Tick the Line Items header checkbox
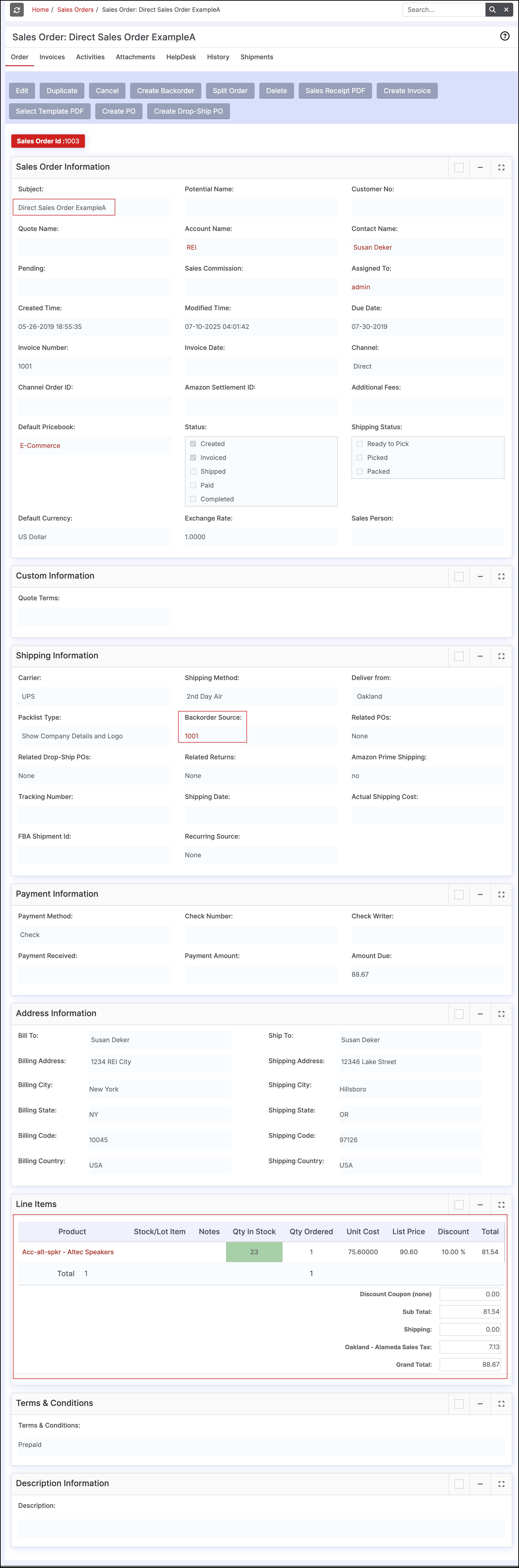Image resolution: width=519 pixels, height=1568 pixels. point(459,1205)
